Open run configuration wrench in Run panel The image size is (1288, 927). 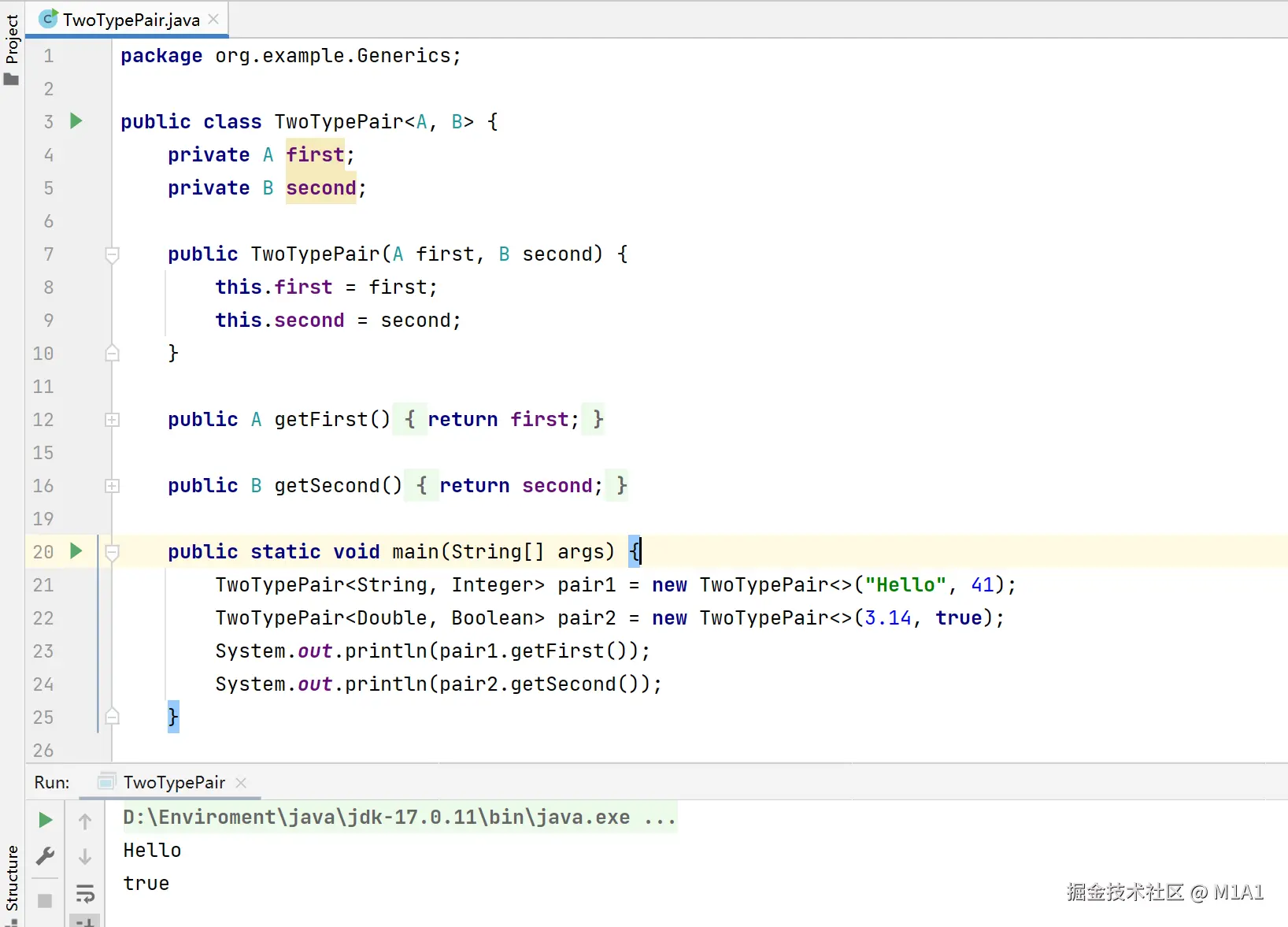(x=46, y=856)
